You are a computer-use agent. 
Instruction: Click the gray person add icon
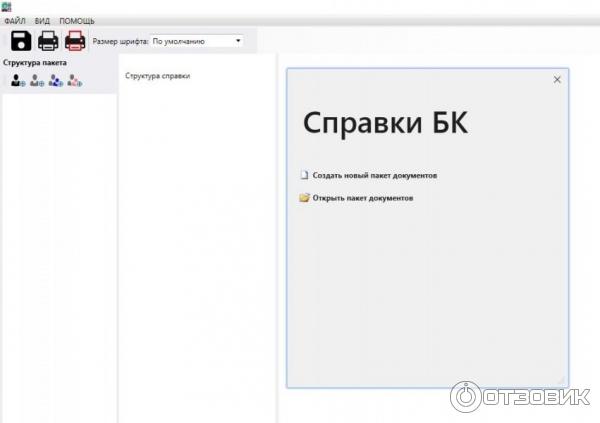(37, 82)
